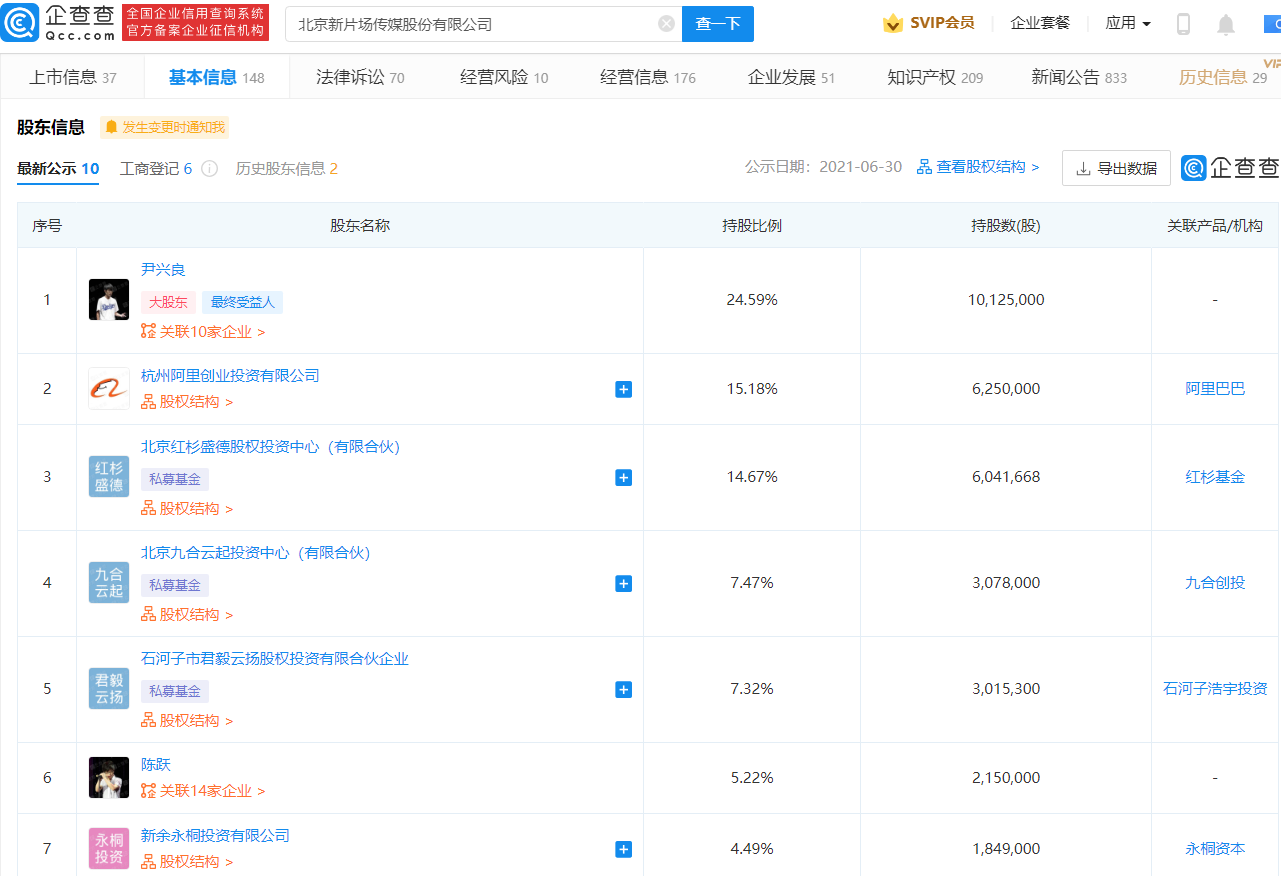This screenshot has height=876, width=1281.
Task: Expand 尹兴良's 关联10家企业 list
Action: [203, 332]
